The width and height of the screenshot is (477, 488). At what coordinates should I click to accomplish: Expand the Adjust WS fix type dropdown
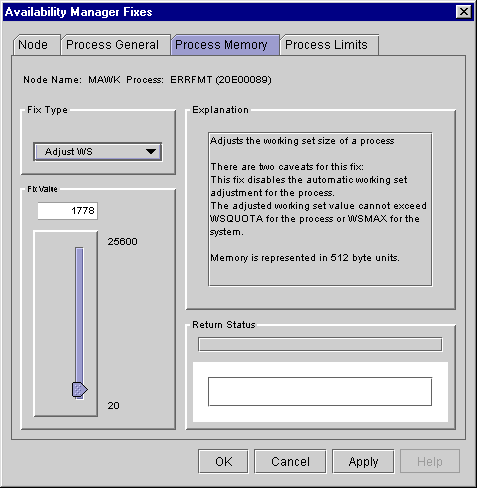click(98, 152)
